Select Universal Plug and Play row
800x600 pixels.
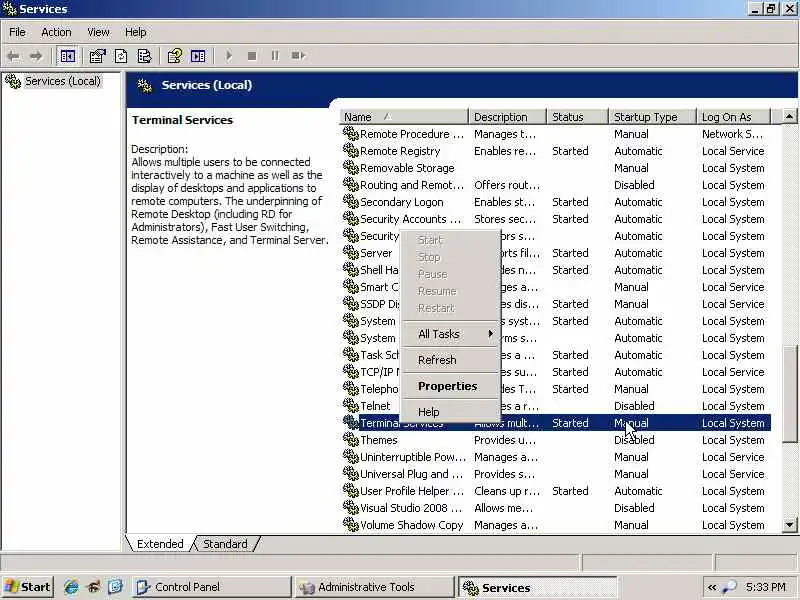(556, 474)
